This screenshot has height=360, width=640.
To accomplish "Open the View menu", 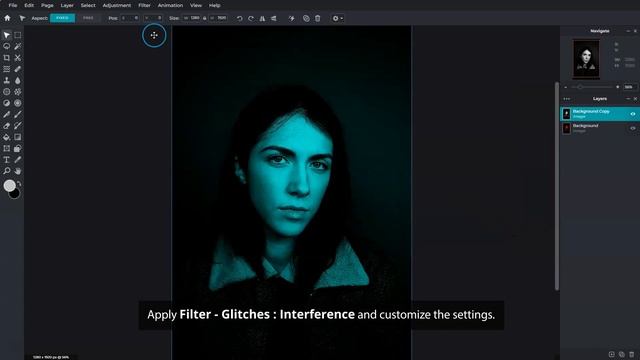I will 196,5.
